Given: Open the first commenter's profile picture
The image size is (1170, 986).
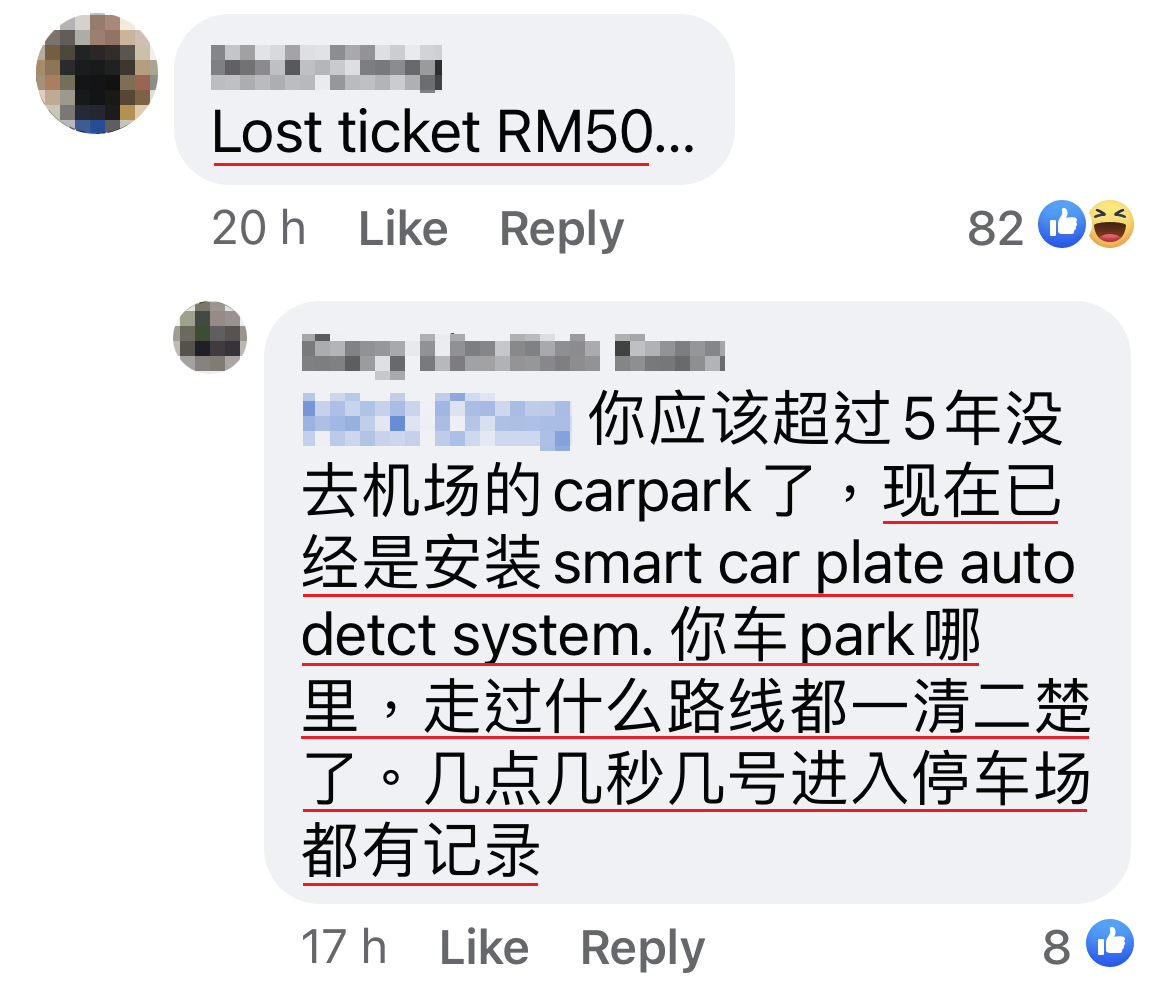Looking at the screenshot, I should (97, 73).
